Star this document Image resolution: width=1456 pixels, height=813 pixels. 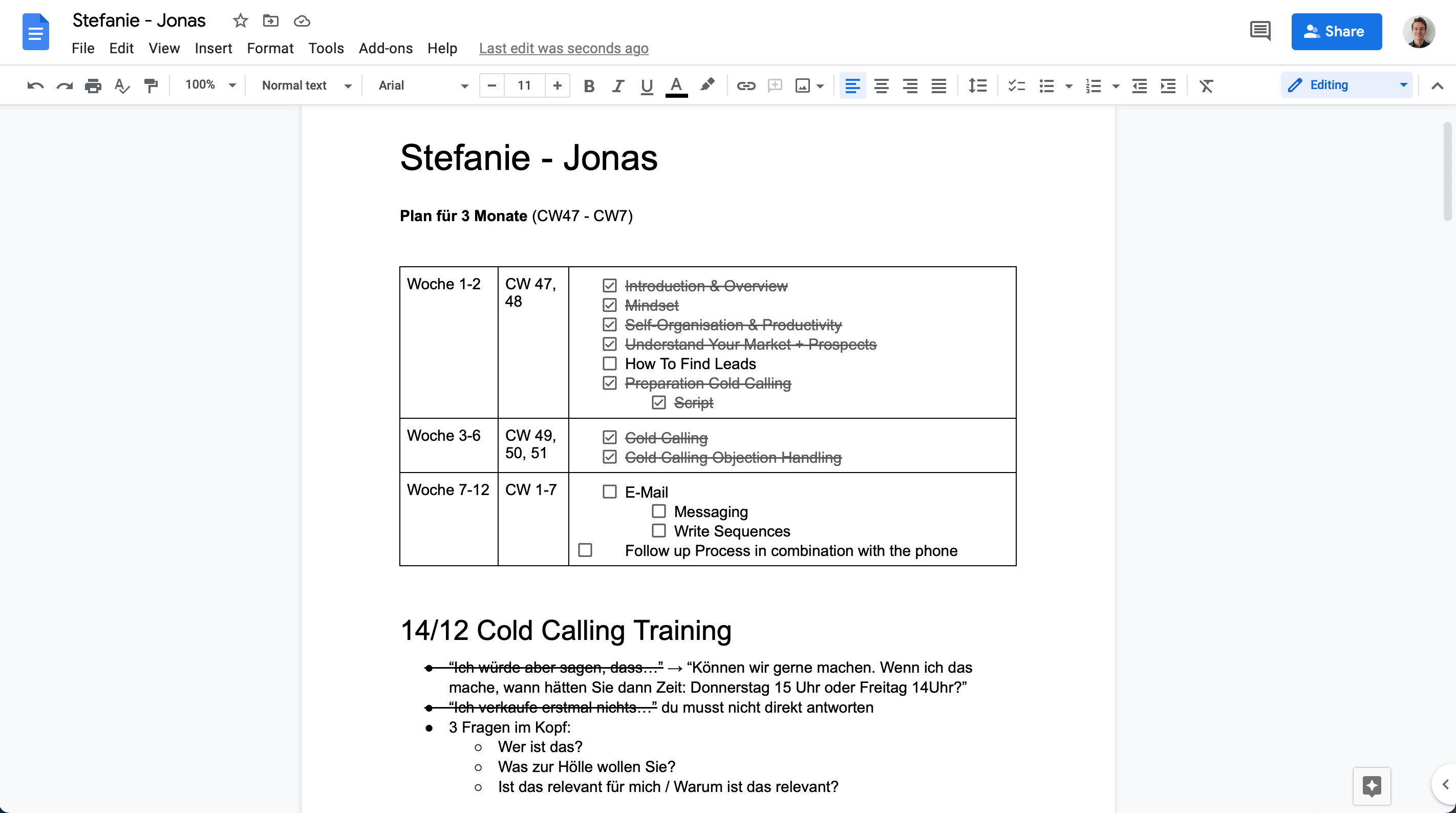pos(240,21)
